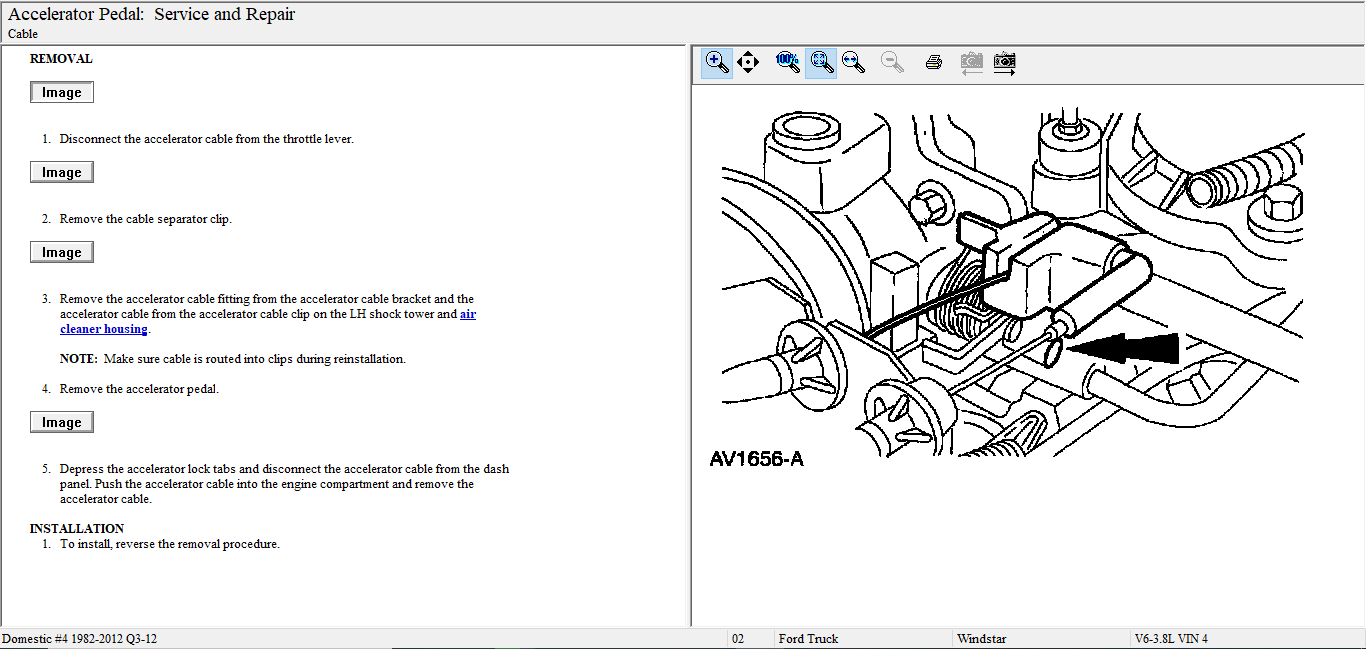Click the 02 model year status cell

738,639
